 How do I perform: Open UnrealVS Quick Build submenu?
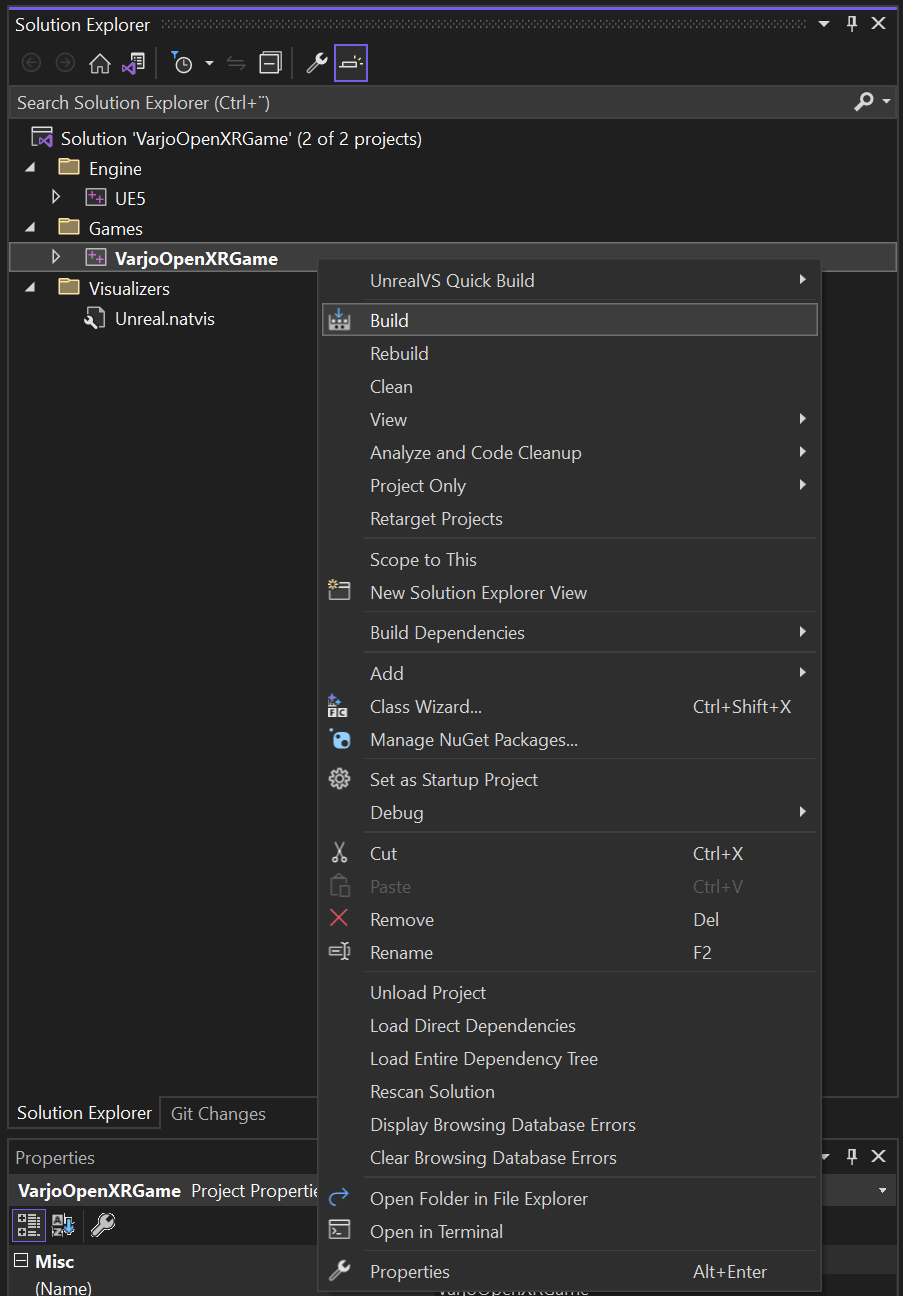[x=569, y=281]
